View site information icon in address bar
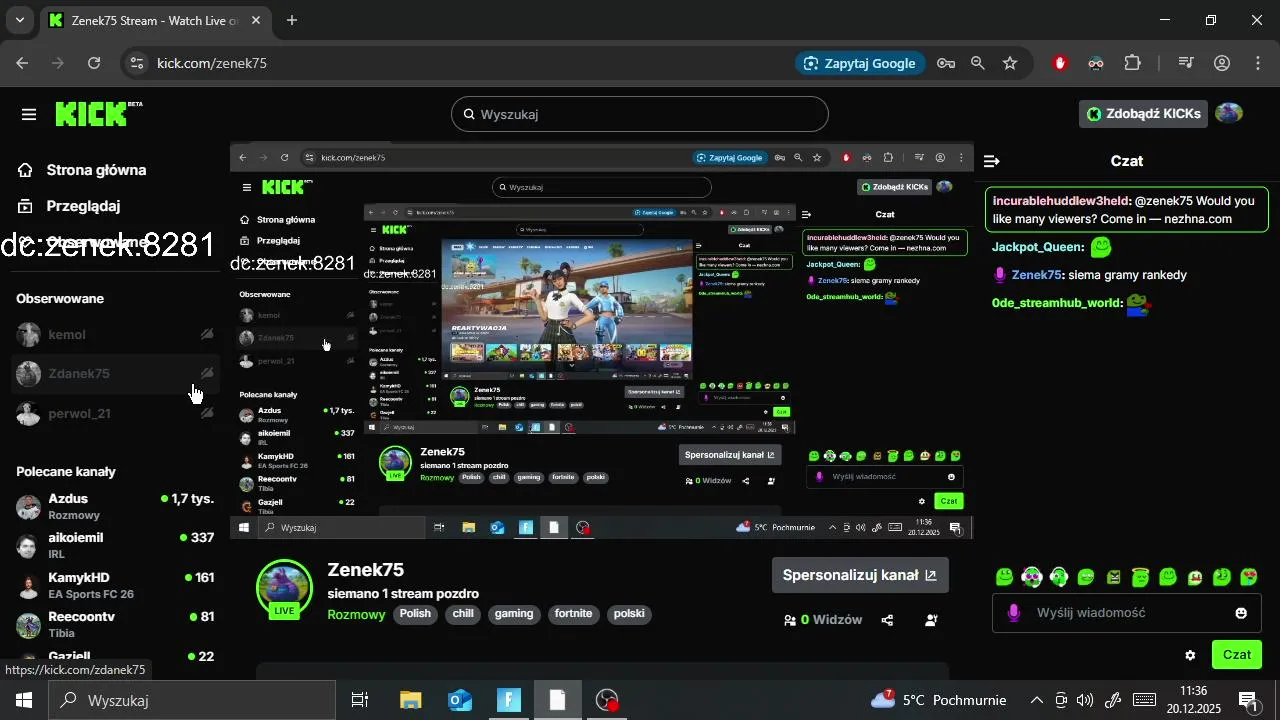The width and height of the screenshot is (1280, 720). point(137,63)
